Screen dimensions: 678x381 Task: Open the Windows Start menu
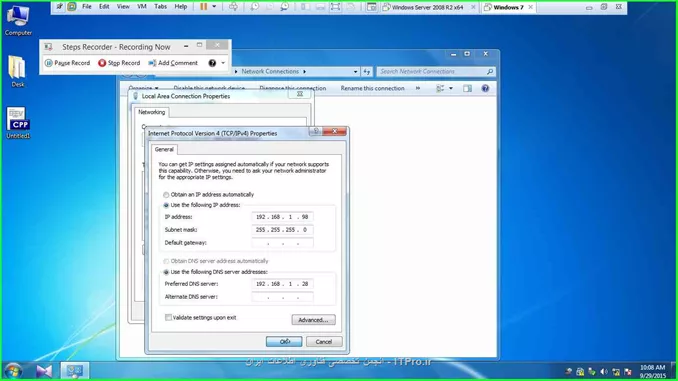pyautogui.click(x=13, y=371)
